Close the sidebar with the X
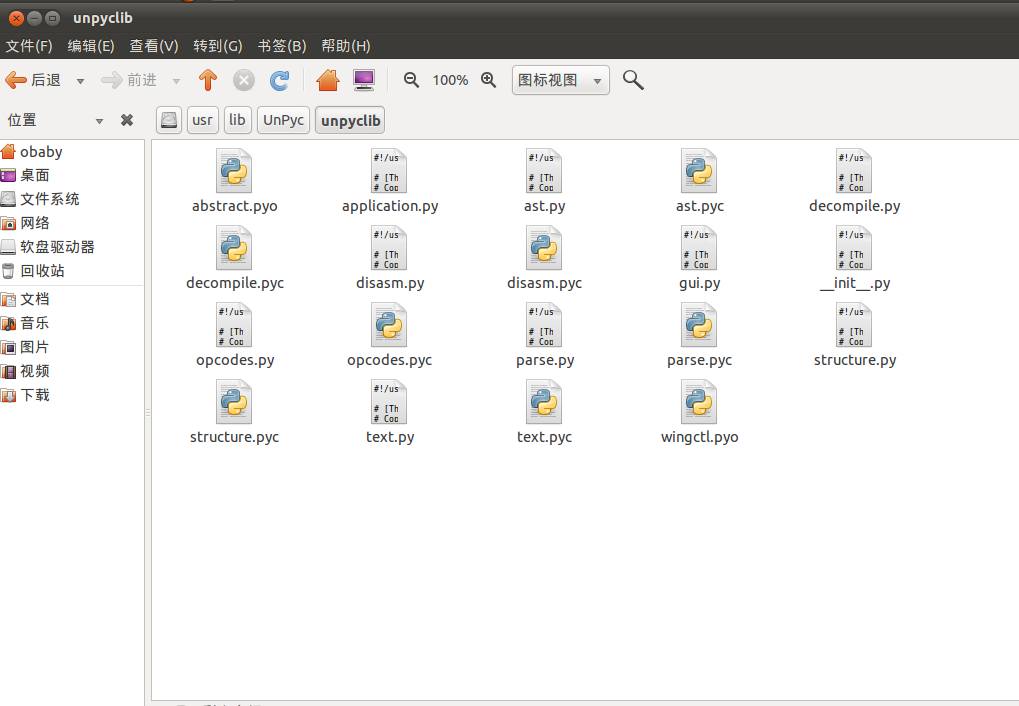 tap(127, 120)
